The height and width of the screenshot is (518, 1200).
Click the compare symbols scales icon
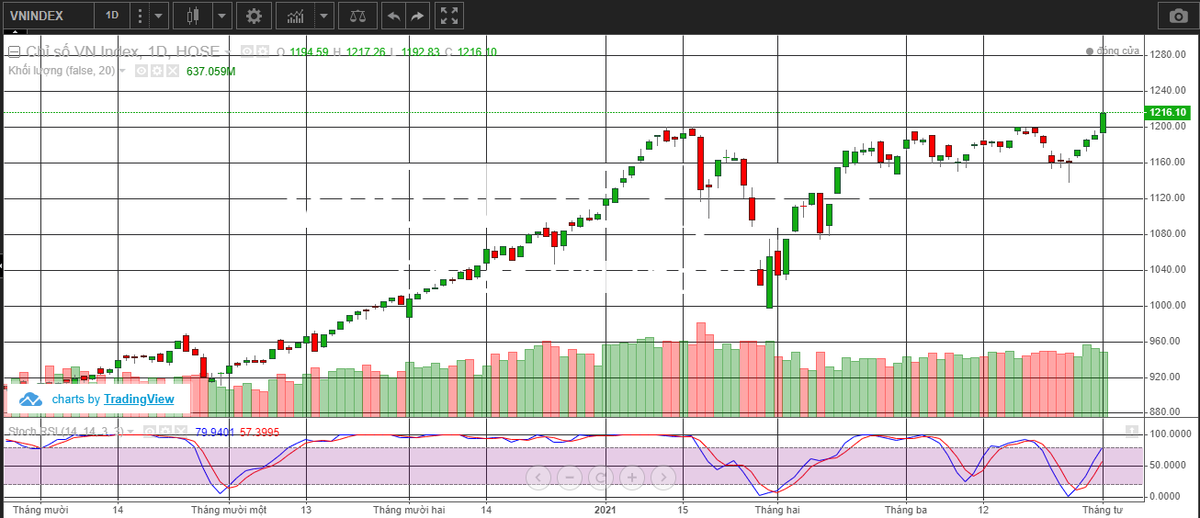pos(358,15)
